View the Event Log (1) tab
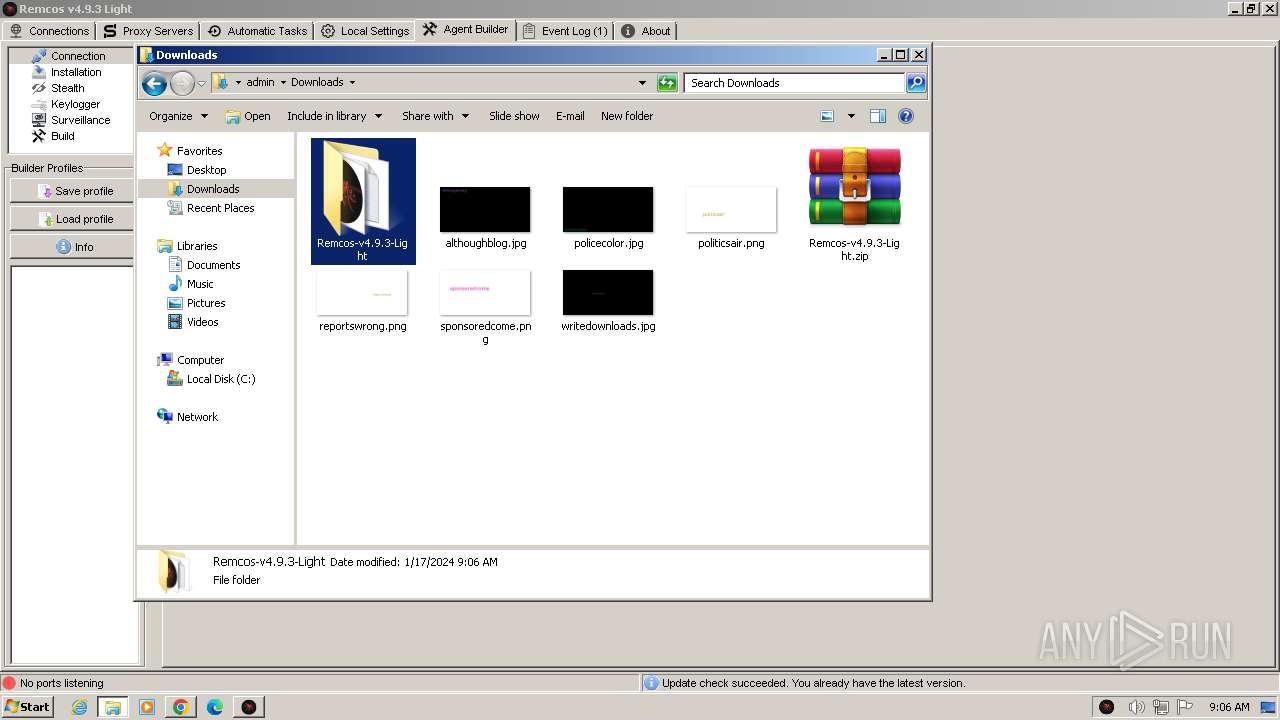The image size is (1280, 720). click(x=565, y=31)
